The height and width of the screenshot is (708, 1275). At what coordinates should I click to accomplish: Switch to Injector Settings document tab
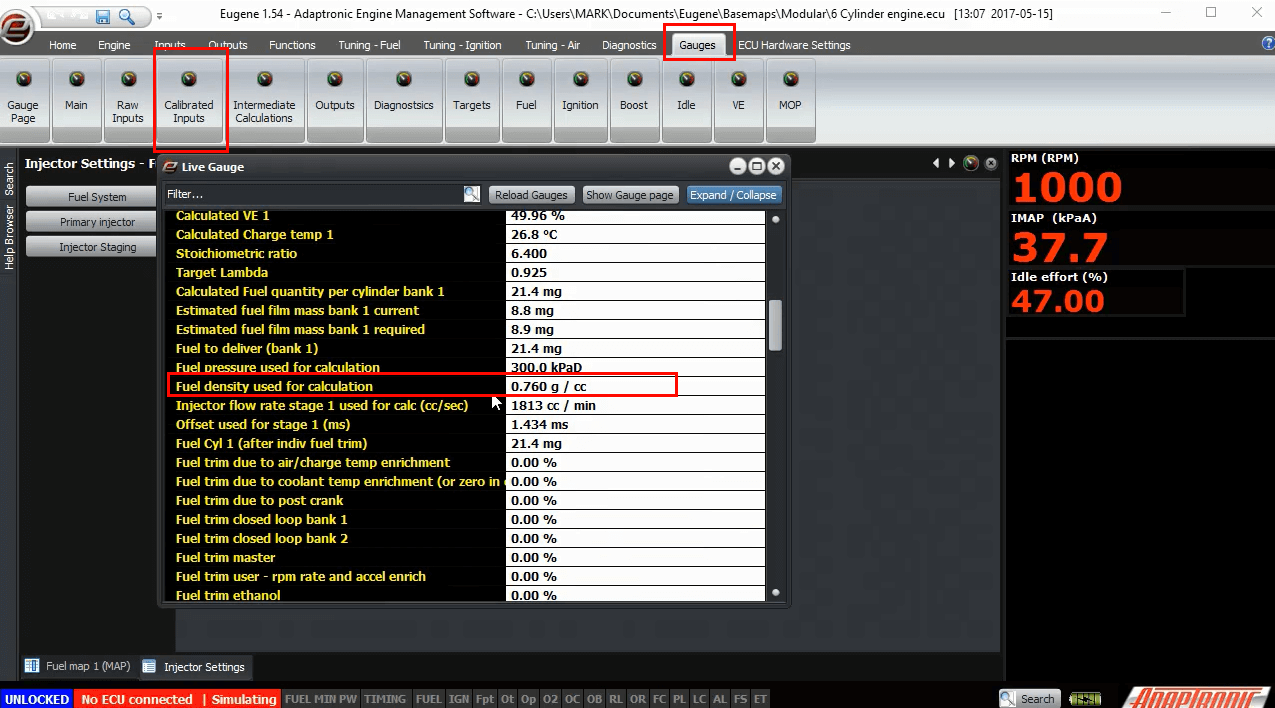click(194, 666)
